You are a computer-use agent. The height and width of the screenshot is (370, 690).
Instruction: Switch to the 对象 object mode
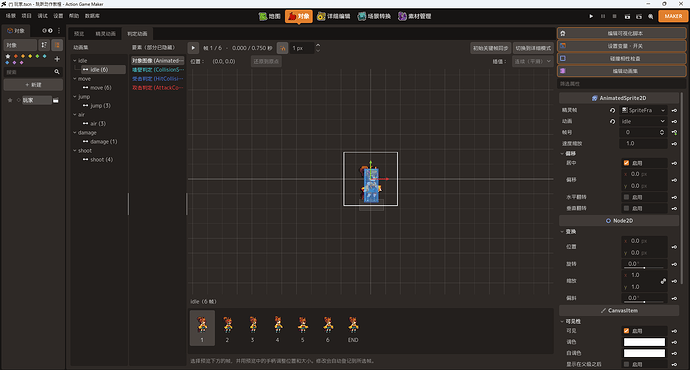[x=299, y=16]
